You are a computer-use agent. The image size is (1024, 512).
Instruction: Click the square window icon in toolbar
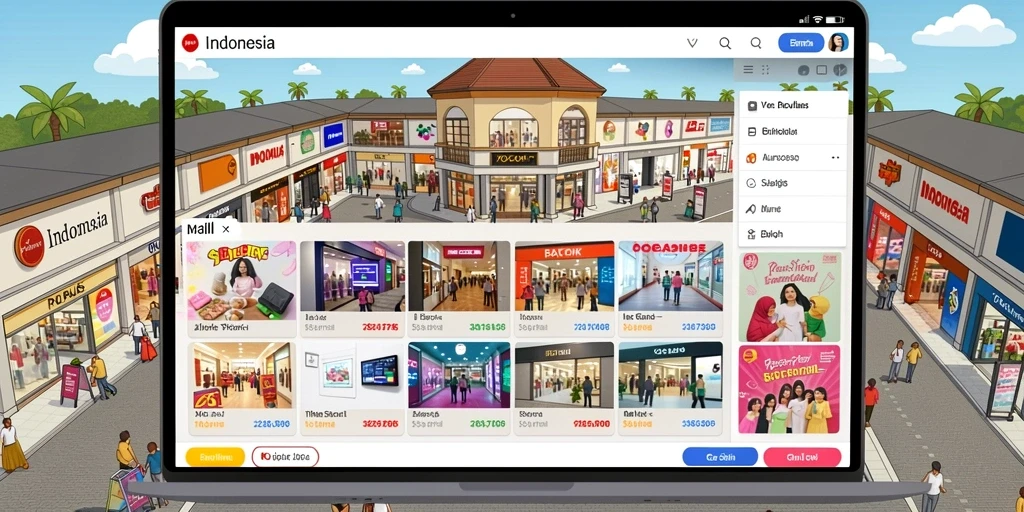tap(822, 70)
